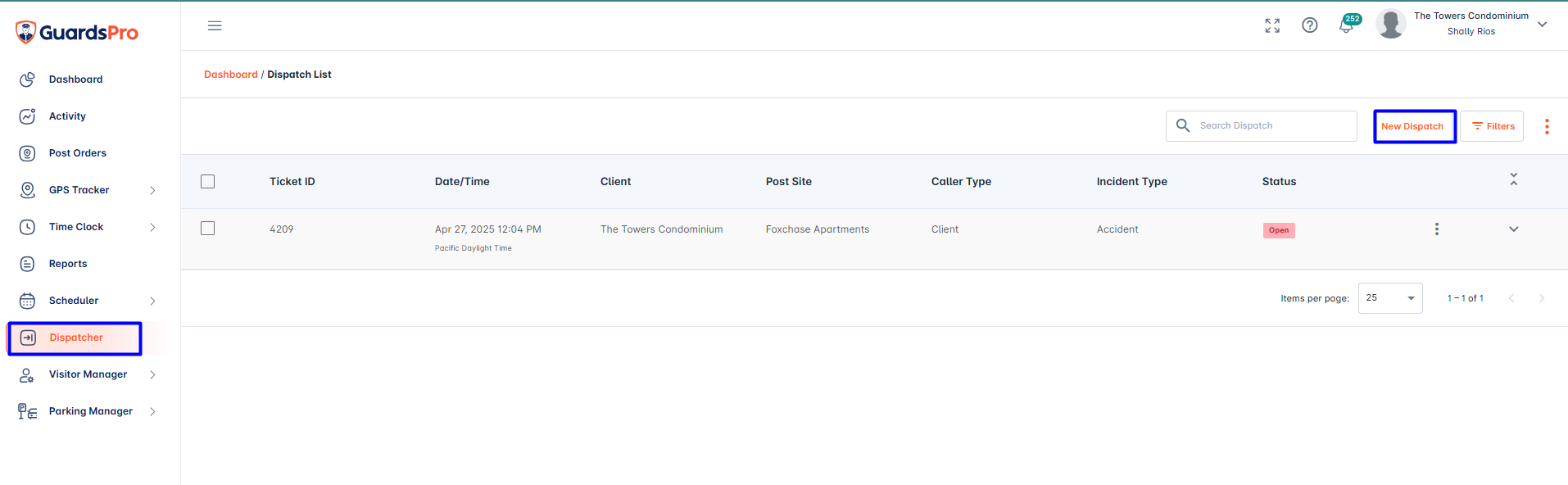Sort by Ticket ID column header
Screen dimensions: 1568x485
click(x=292, y=182)
